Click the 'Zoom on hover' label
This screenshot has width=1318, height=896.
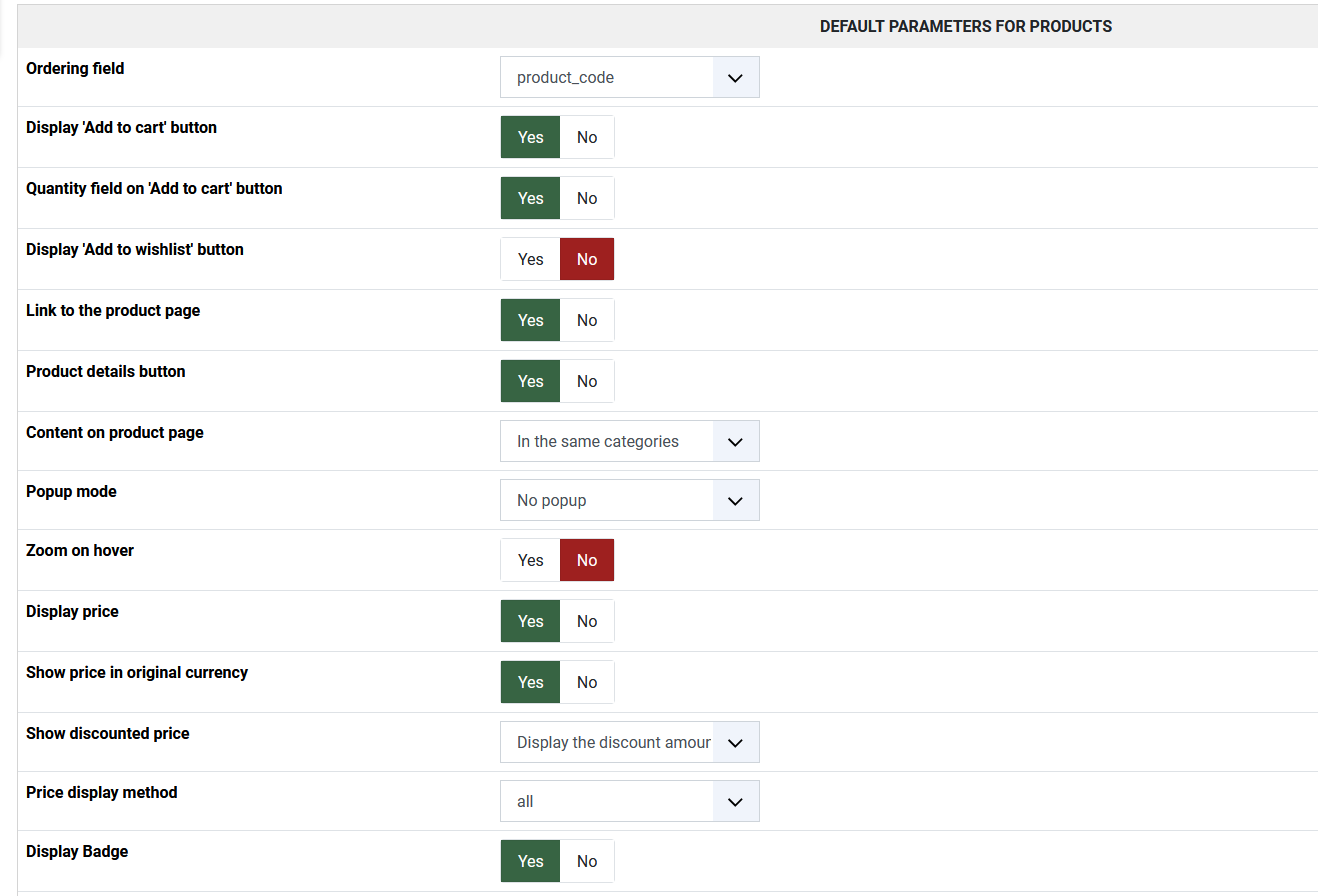coord(80,550)
